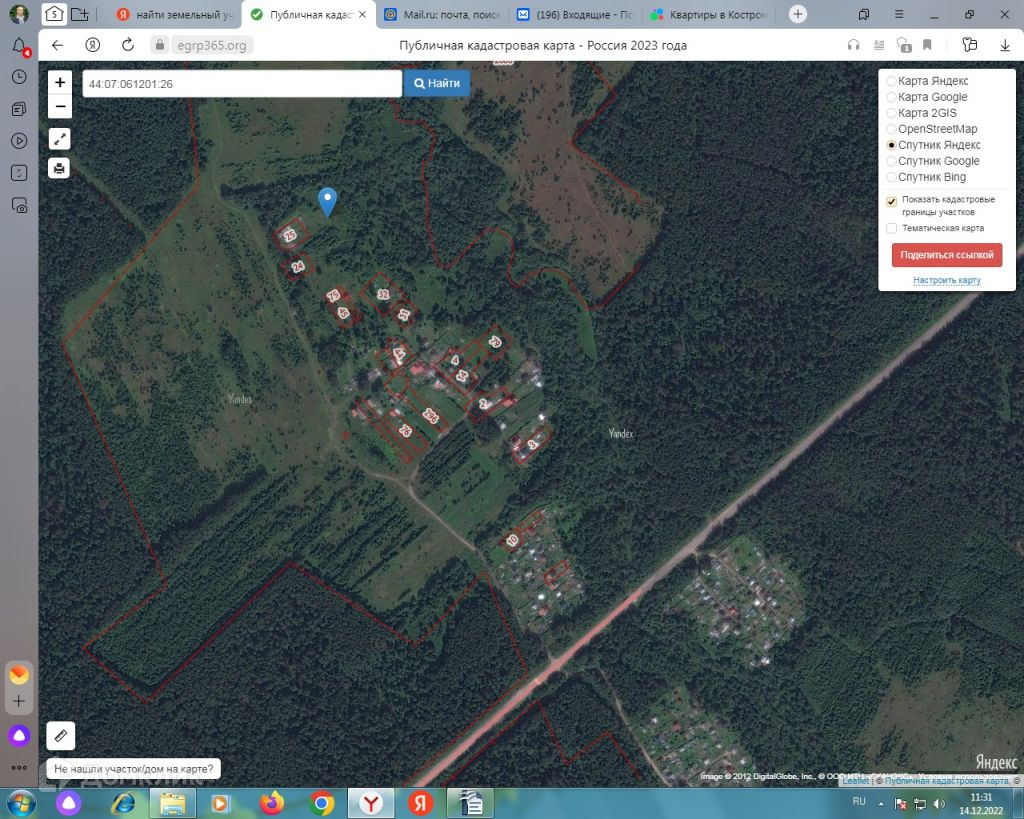Uncheck Показать кадастровые границы участков
Viewport: 1024px width, 819px height.
[x=891, y=201]
